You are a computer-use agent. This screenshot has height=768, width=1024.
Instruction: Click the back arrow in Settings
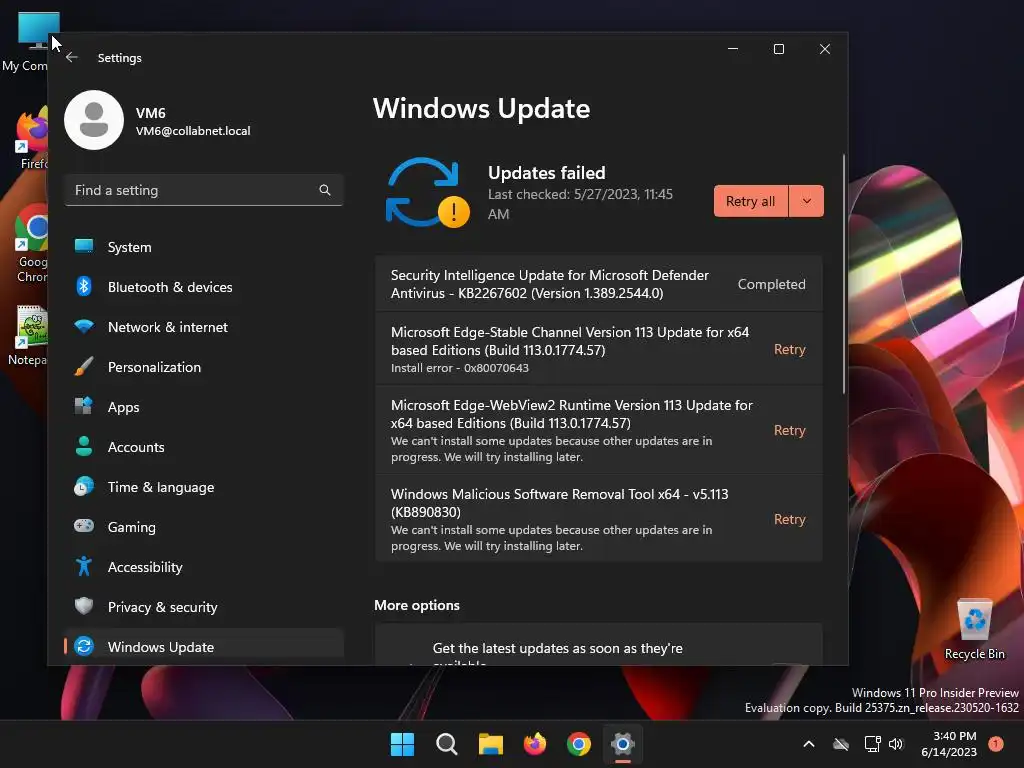72,57
